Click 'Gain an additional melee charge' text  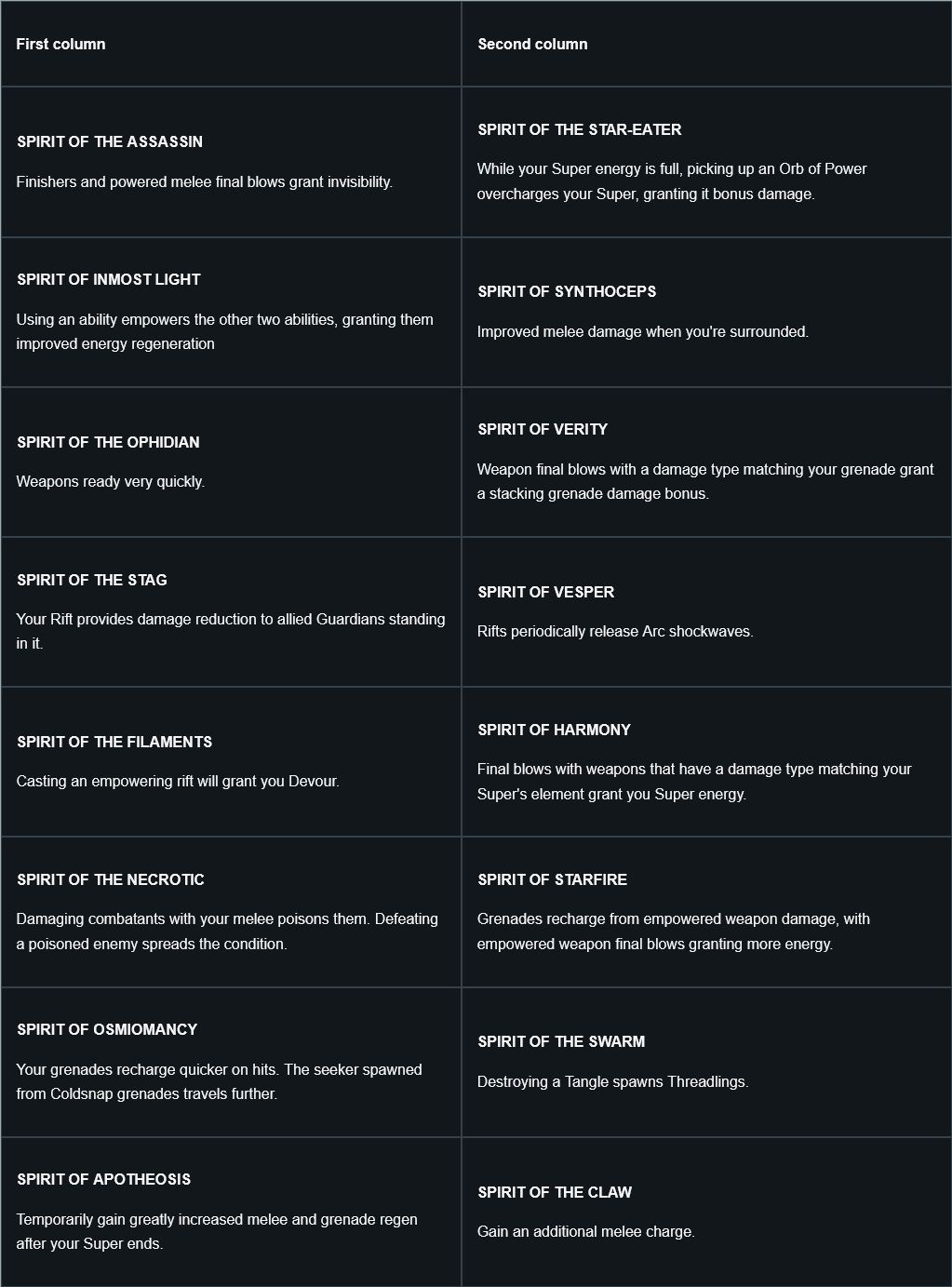(x=586, y=1231)
